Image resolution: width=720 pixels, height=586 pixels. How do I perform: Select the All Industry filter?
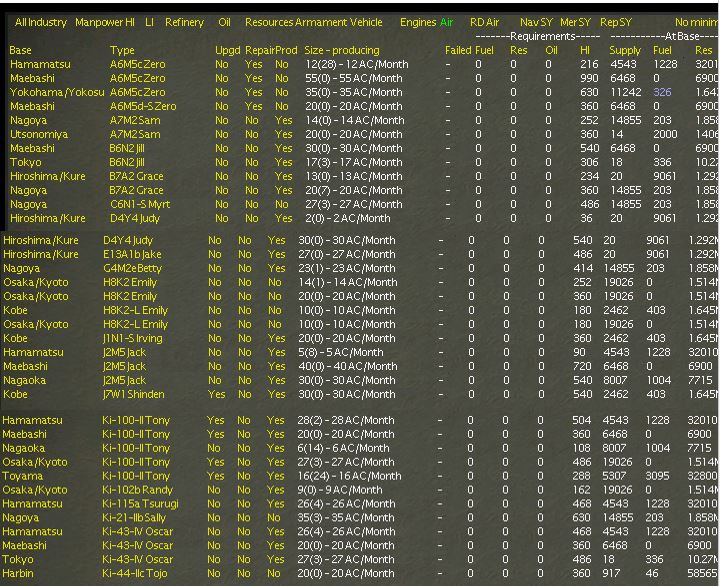[40, 22]
